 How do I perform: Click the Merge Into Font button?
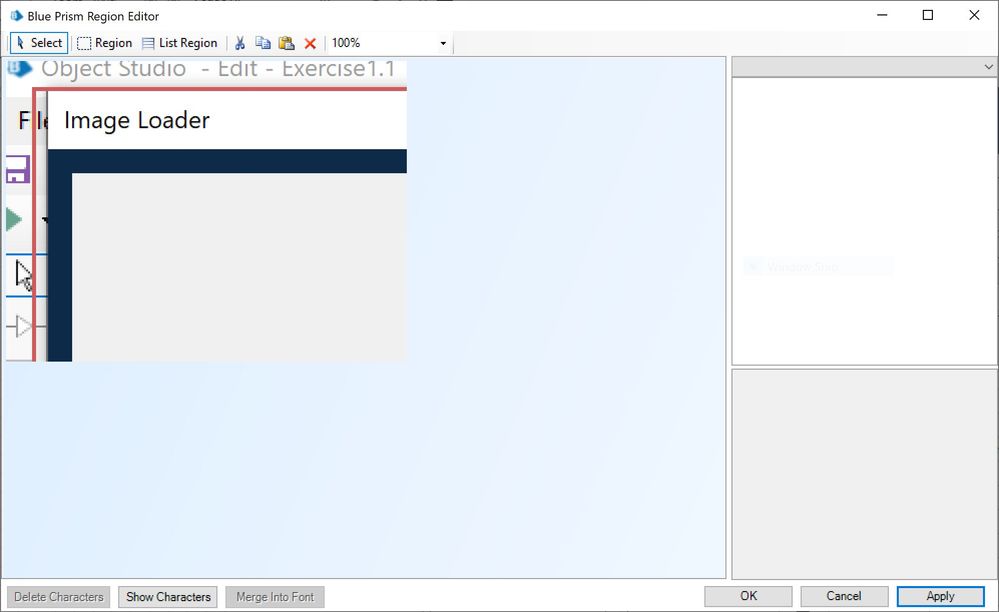click(275, 597)
